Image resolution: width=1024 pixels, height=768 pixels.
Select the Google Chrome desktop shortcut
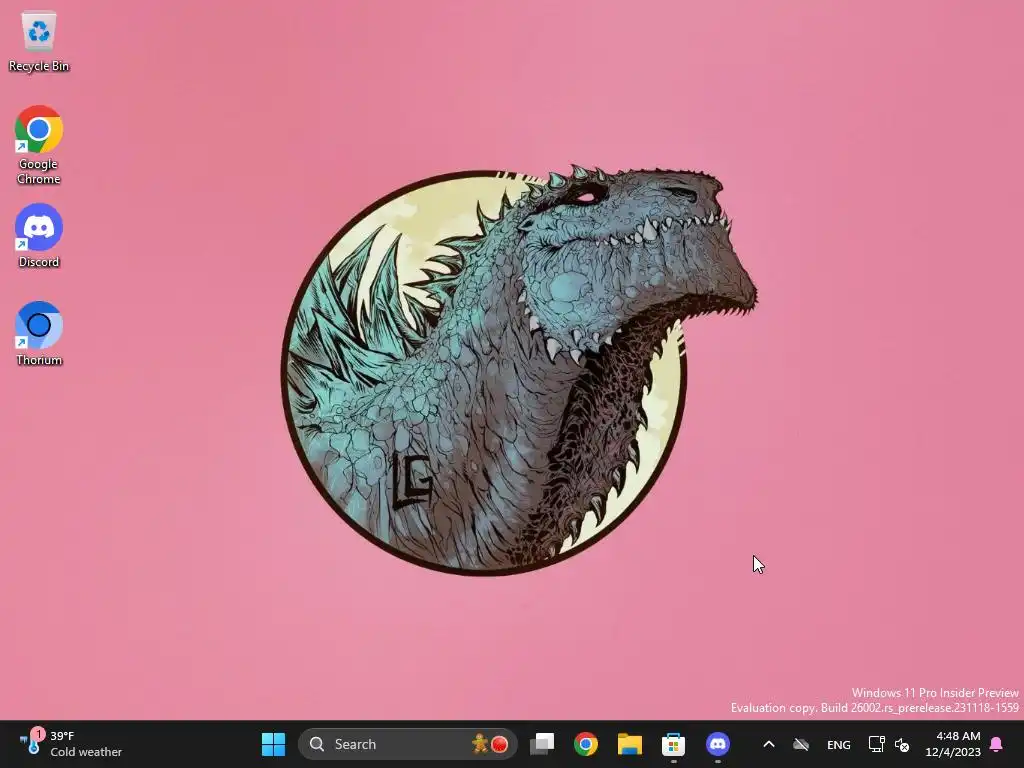(39, 145)
